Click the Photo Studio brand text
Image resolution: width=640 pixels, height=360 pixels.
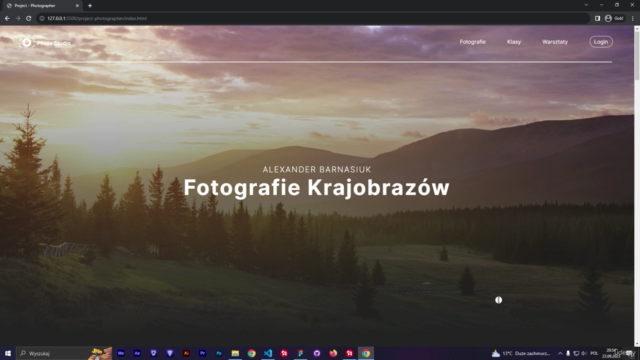coord(53,43)
